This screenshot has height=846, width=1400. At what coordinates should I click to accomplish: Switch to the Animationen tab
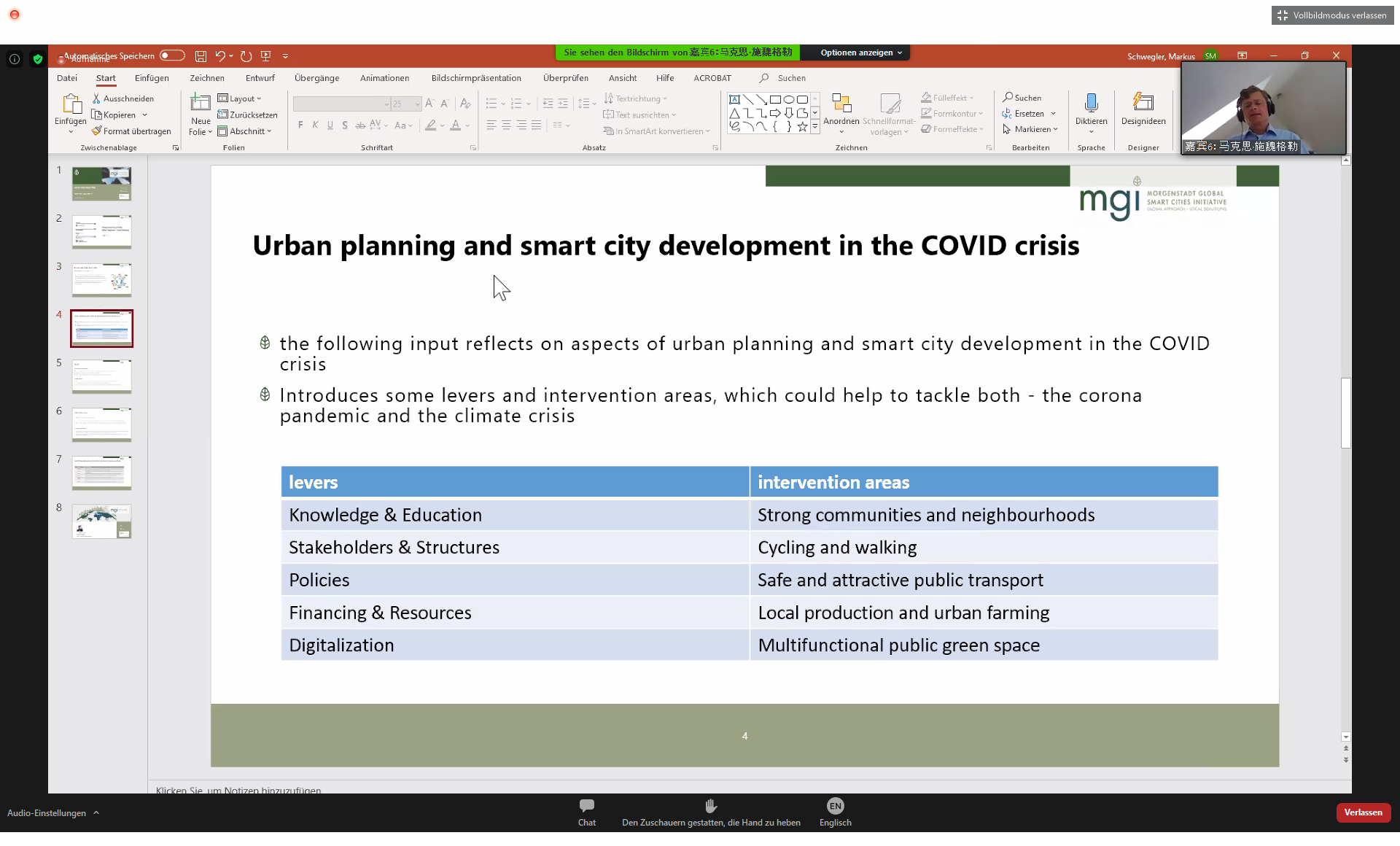[384, 78]
